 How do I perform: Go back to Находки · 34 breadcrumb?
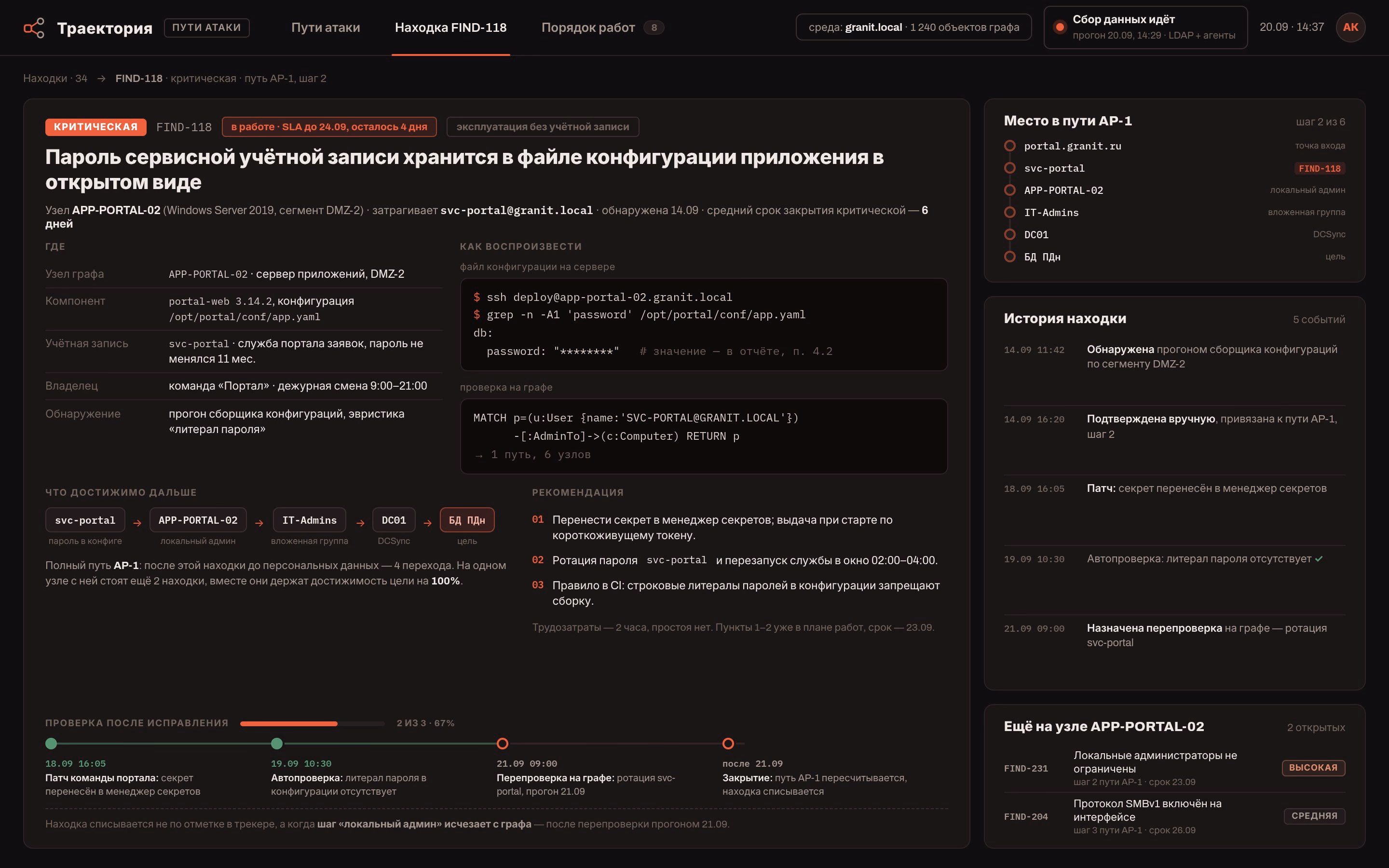[x=55, y=79]
